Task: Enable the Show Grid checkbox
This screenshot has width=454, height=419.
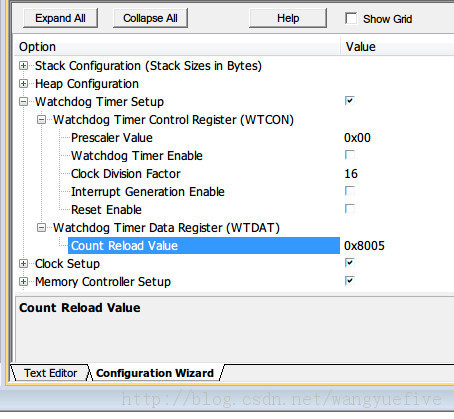Action: (x=351, y=19)
